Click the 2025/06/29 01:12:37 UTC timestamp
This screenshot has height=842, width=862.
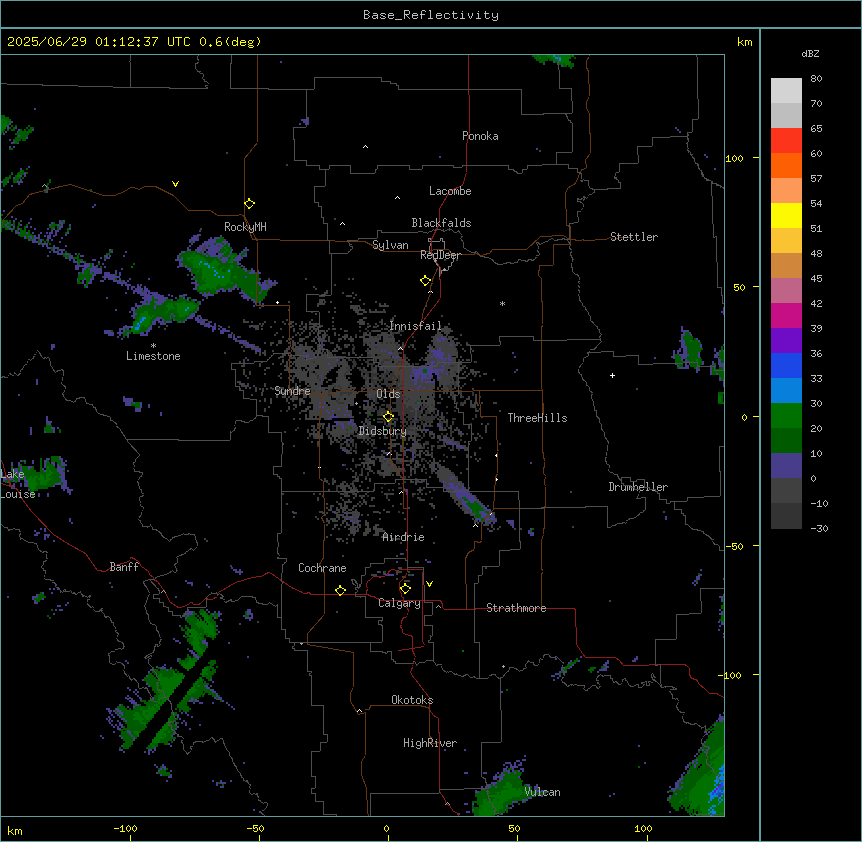(99, 42)
